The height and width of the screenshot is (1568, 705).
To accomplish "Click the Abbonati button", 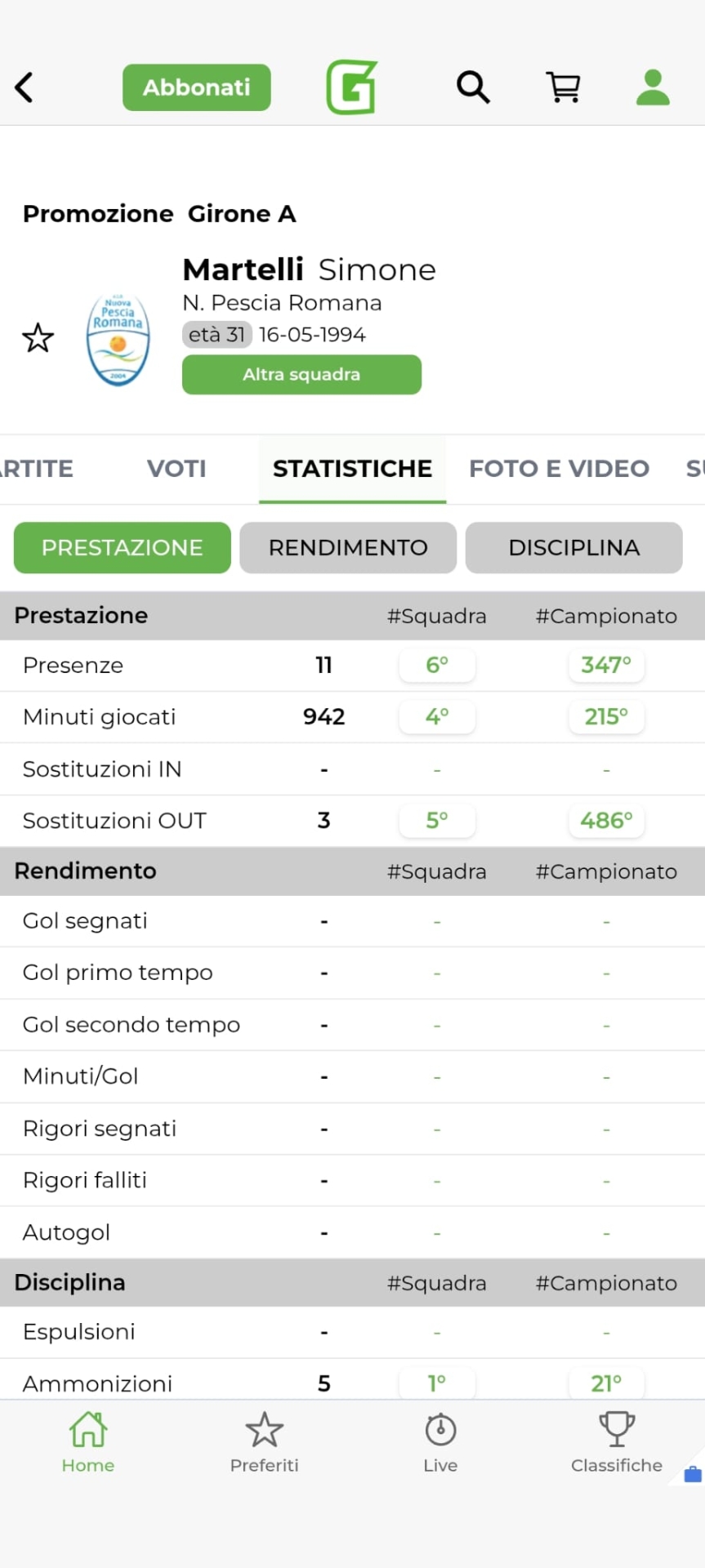I will (197, 87).
